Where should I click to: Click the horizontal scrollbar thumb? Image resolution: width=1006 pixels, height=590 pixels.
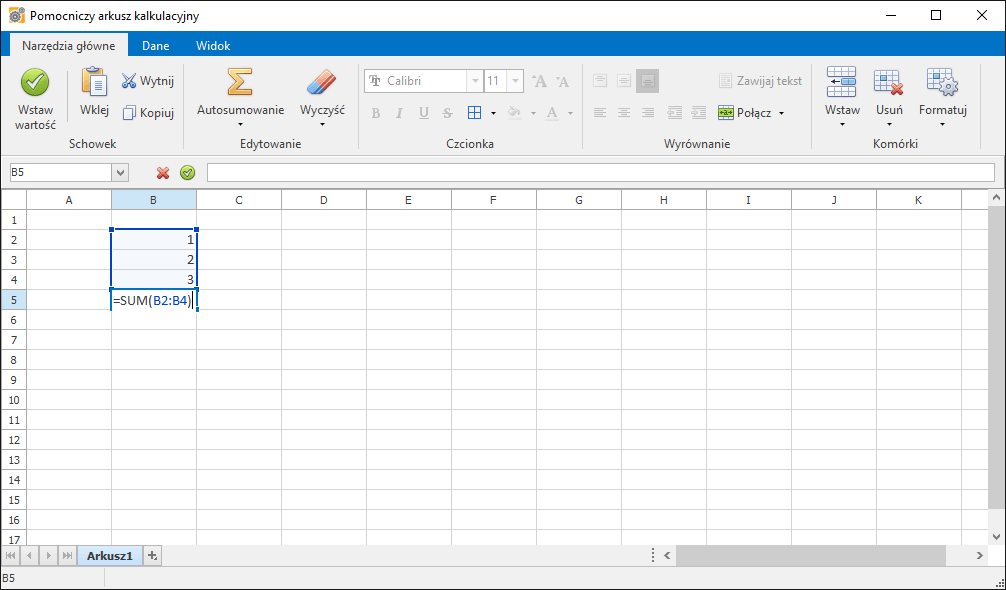pos(810,555)
